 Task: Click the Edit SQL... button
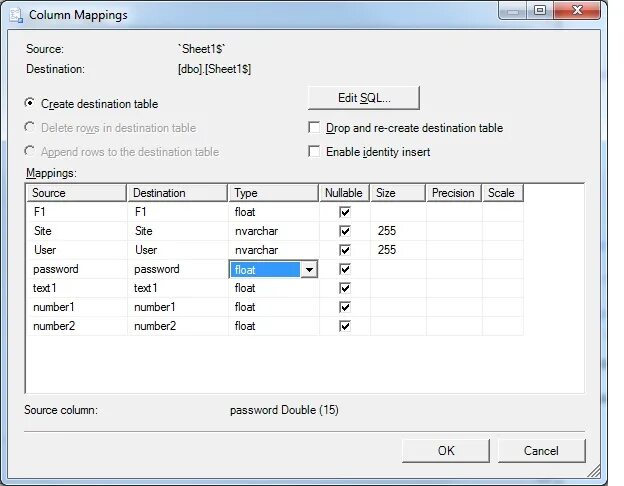point(364,98)
